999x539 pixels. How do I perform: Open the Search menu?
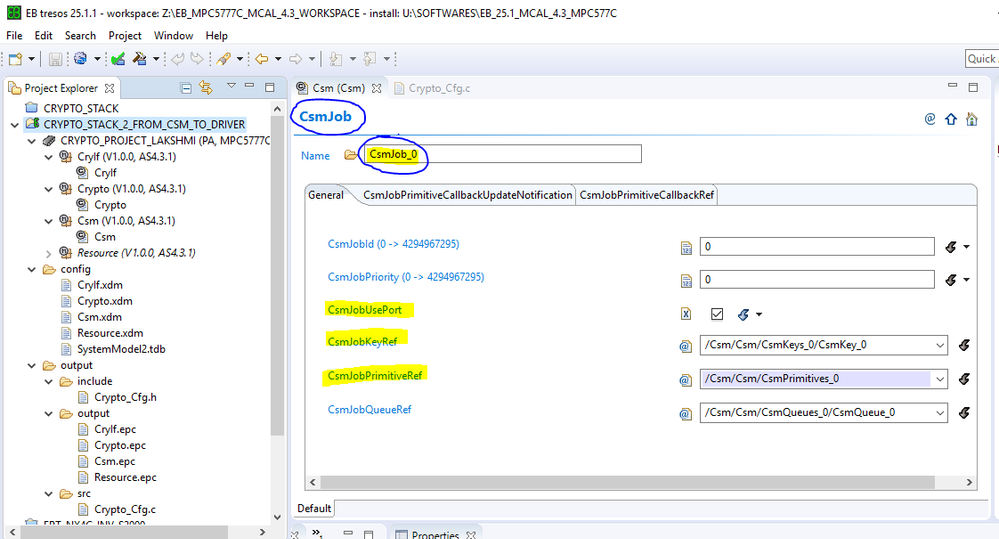click(x=80, y=36)
